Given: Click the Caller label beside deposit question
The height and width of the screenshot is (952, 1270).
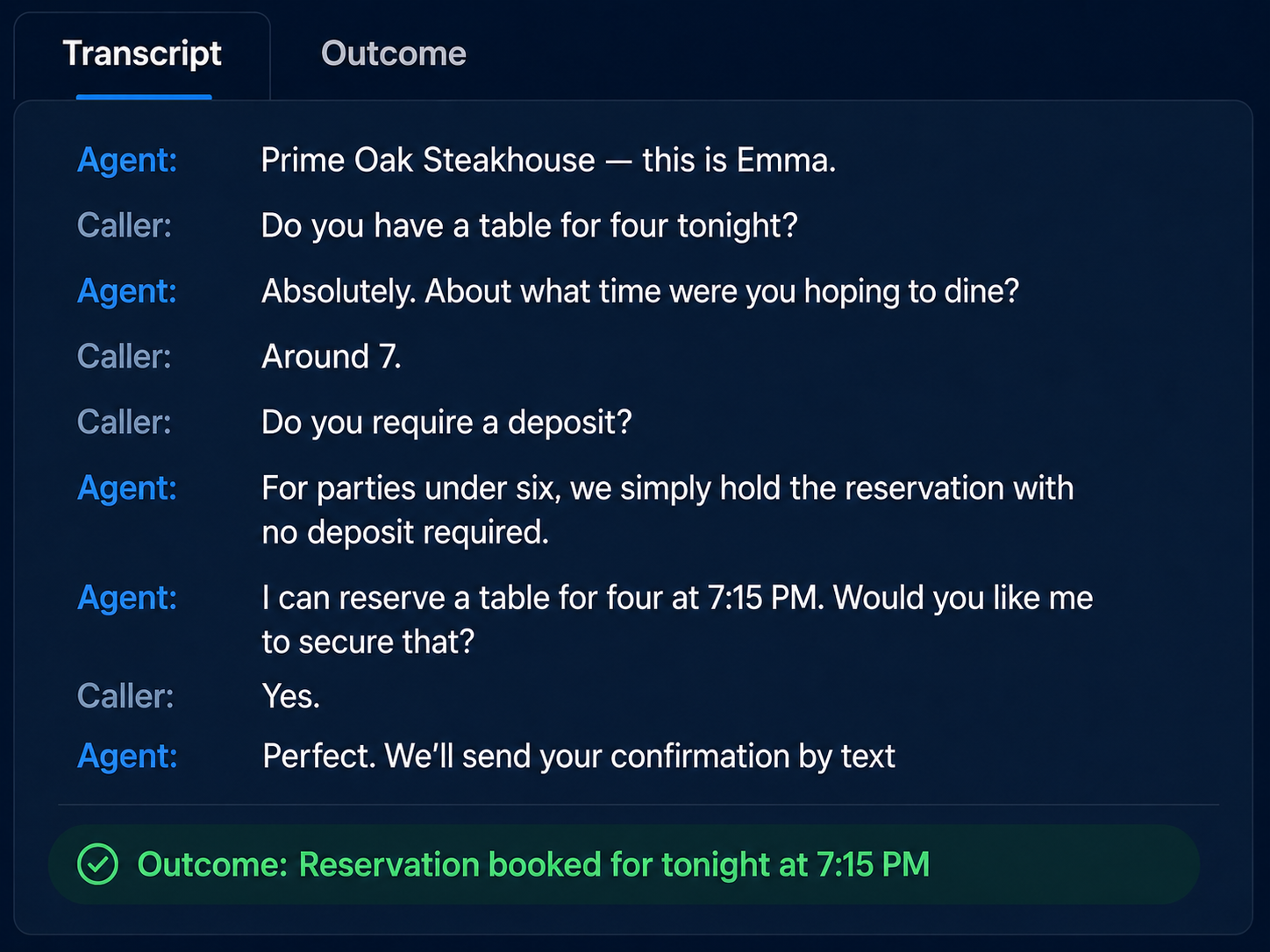Looking at the screenshot, I should pos(125,423).
